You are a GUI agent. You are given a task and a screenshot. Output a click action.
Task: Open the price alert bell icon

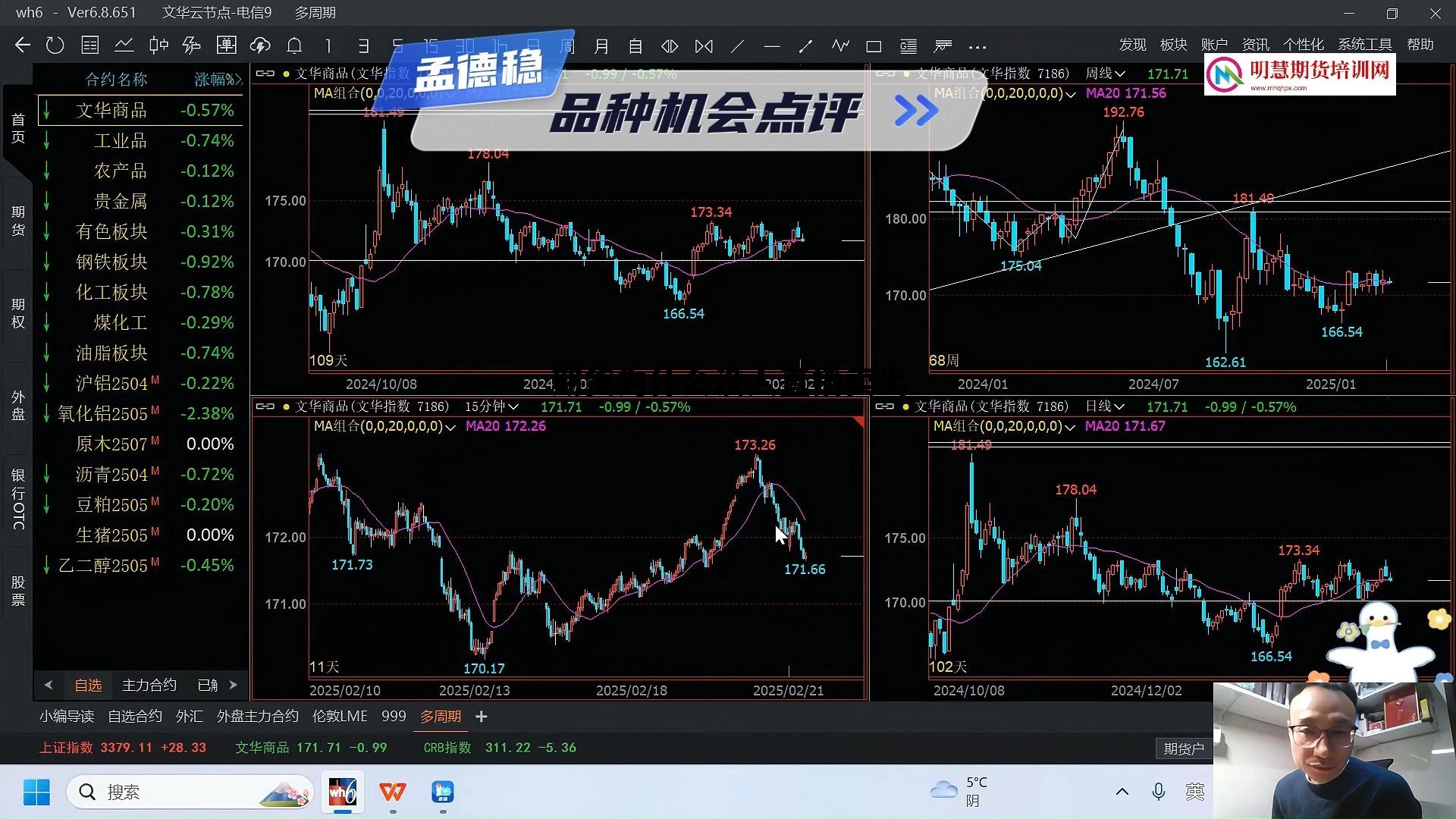(x=294, y=45)
